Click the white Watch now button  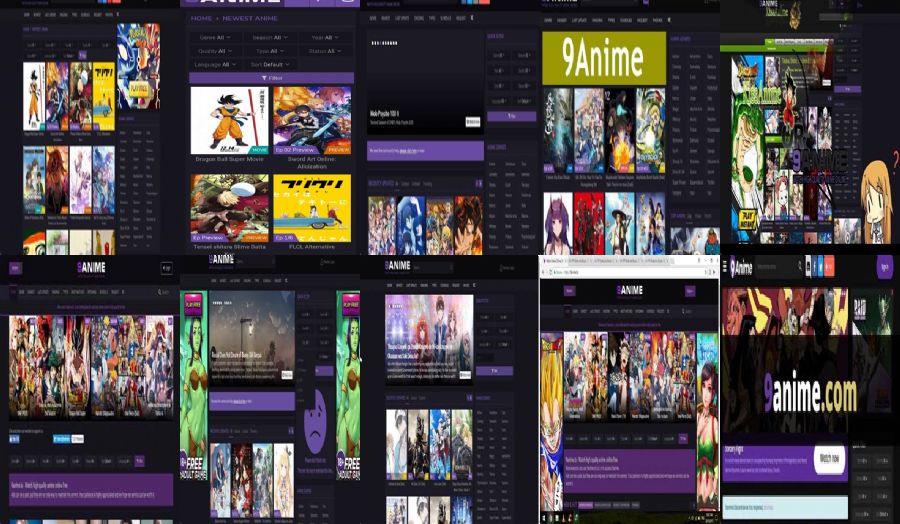(829, 457)
